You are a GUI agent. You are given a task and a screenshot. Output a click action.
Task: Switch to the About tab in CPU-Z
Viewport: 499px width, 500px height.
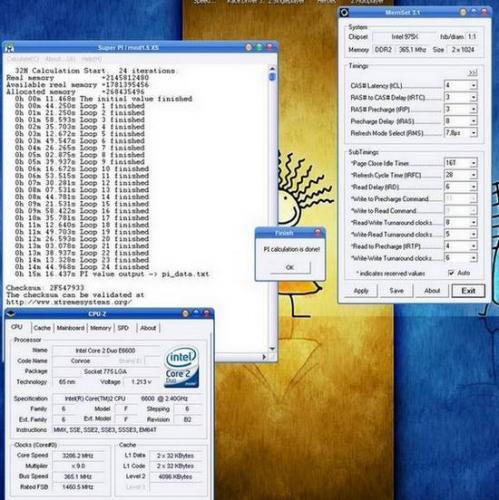point(148,328)
